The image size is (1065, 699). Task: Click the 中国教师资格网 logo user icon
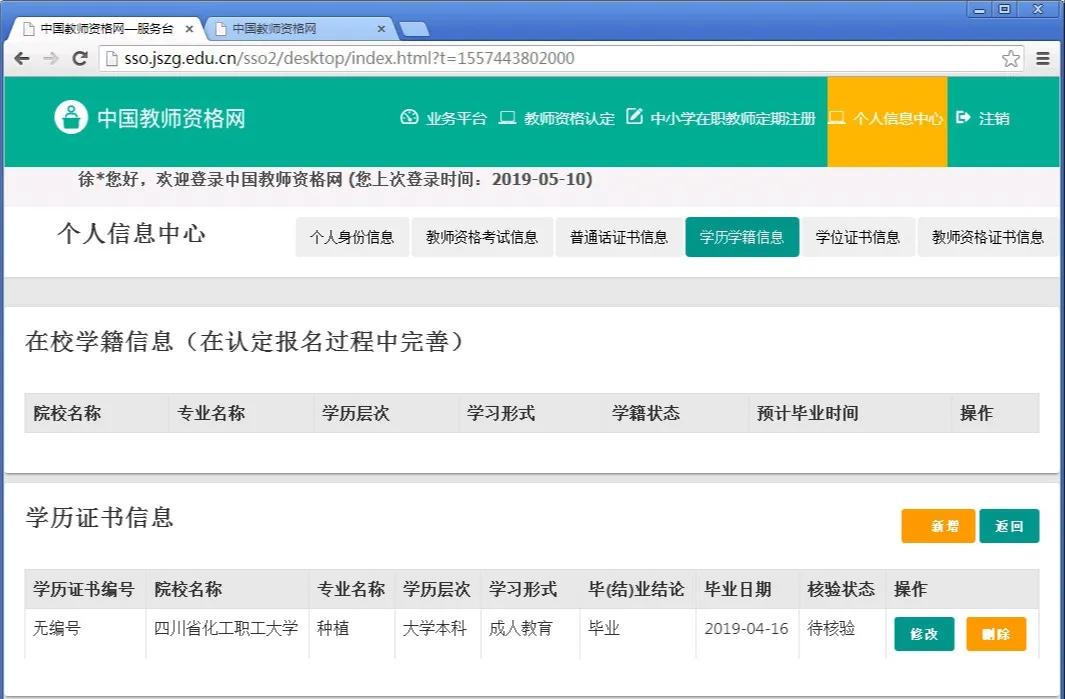tap(70, 117)
